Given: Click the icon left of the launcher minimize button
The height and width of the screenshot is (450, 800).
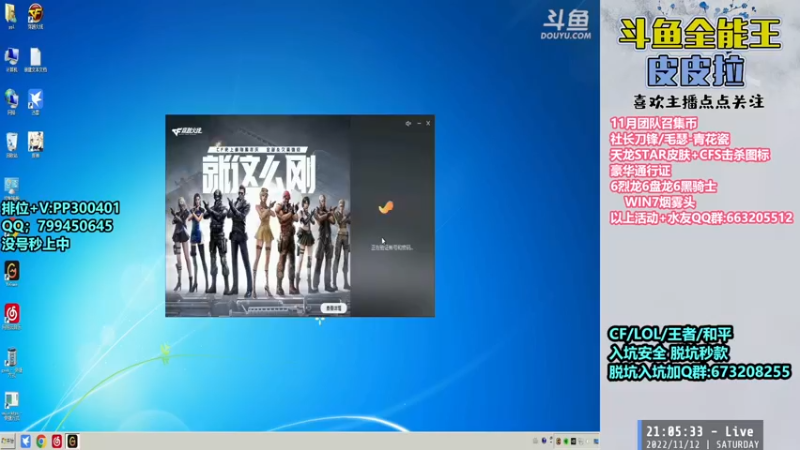Looking at the screenshot, I should (x=408, y=123).
